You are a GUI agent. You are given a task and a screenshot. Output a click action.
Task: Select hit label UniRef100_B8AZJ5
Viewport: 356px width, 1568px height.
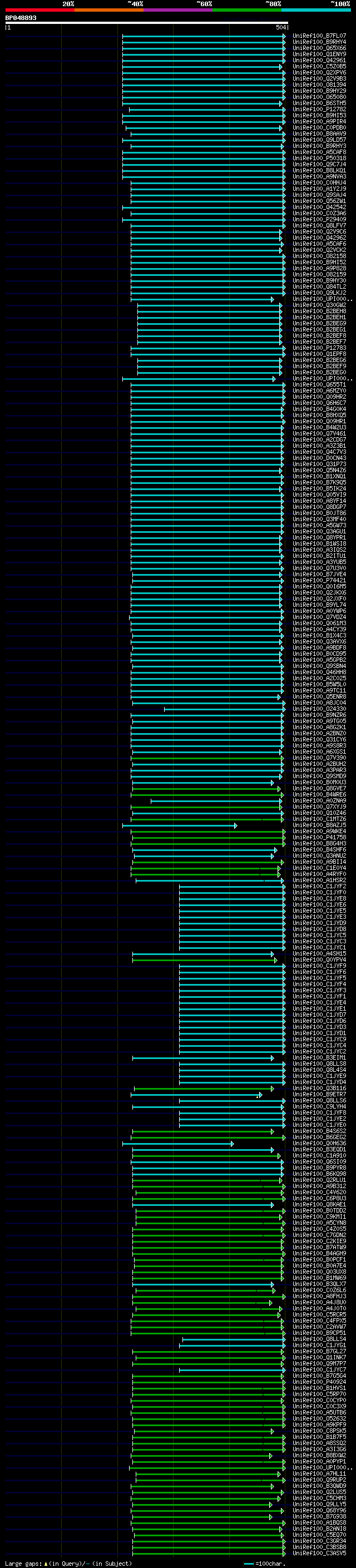[319, 825]
